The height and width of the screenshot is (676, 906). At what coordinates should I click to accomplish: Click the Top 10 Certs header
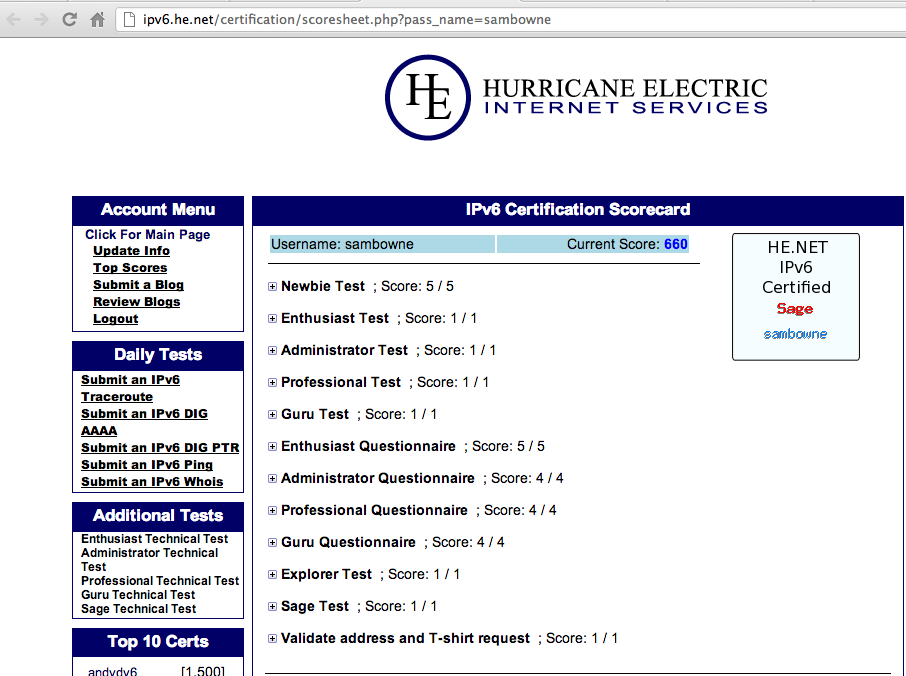pyautogui.click(x=158, y=641)
